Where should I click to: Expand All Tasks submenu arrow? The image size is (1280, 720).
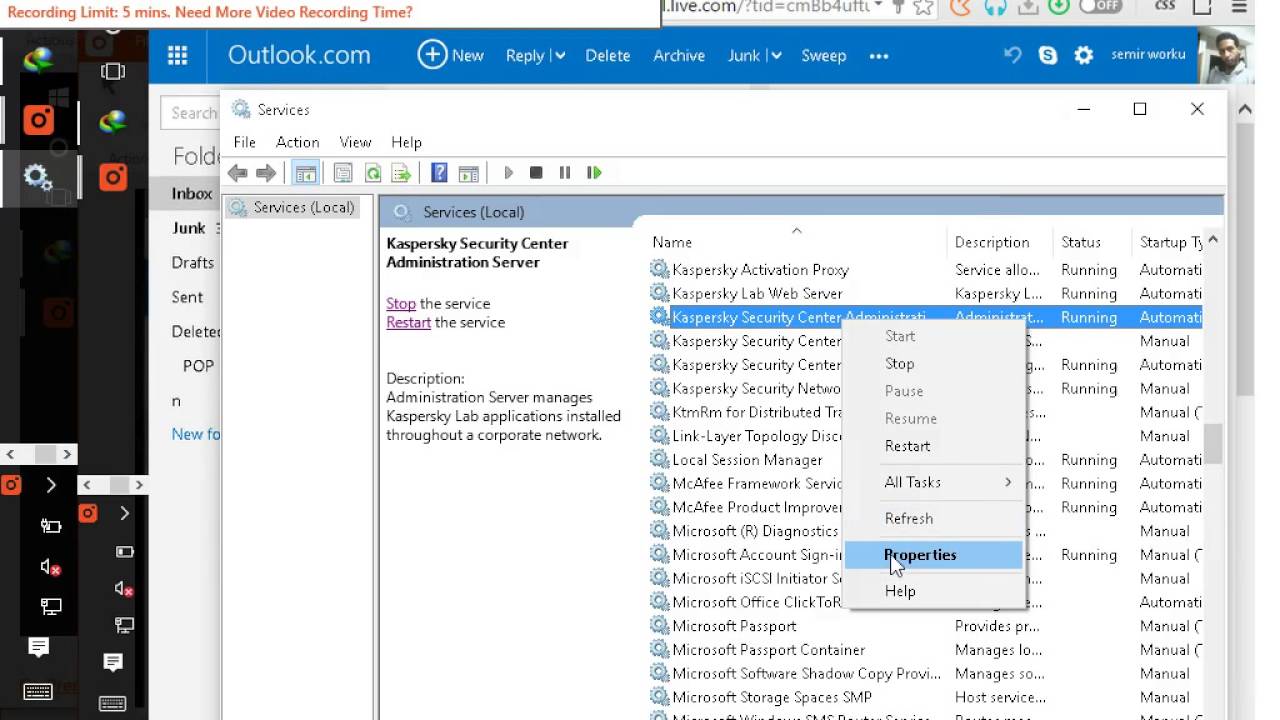pos(1008,482)
